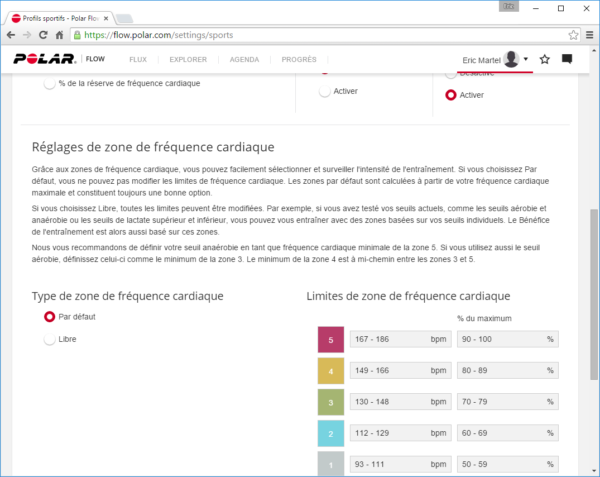The height and width of the screenshot is (477, 600).
Task: Click the zone 5 bpm field "167 - 186"
Action: click(400, 339)
